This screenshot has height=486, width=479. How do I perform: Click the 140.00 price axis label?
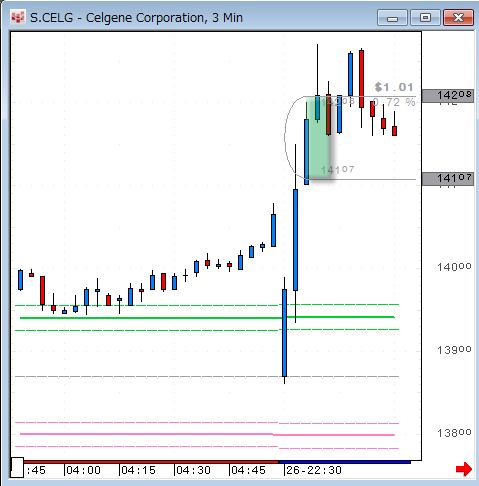tap(454, 267)
